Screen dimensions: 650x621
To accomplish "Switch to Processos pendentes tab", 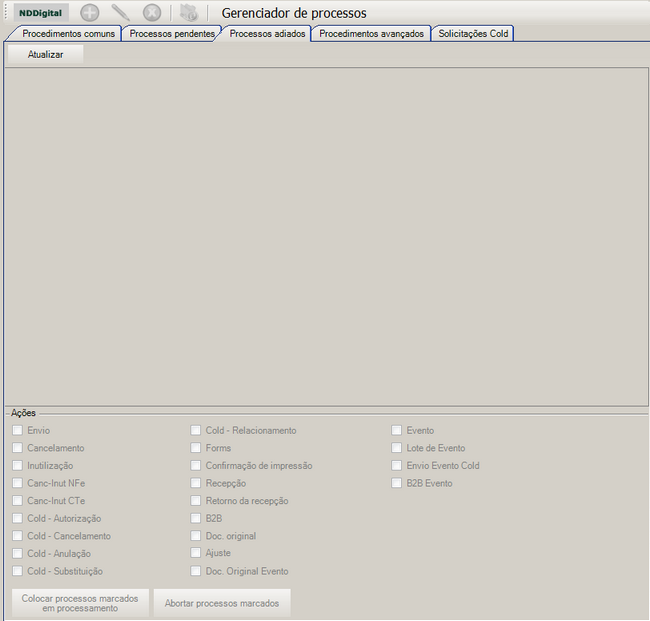I will (172, 33).
